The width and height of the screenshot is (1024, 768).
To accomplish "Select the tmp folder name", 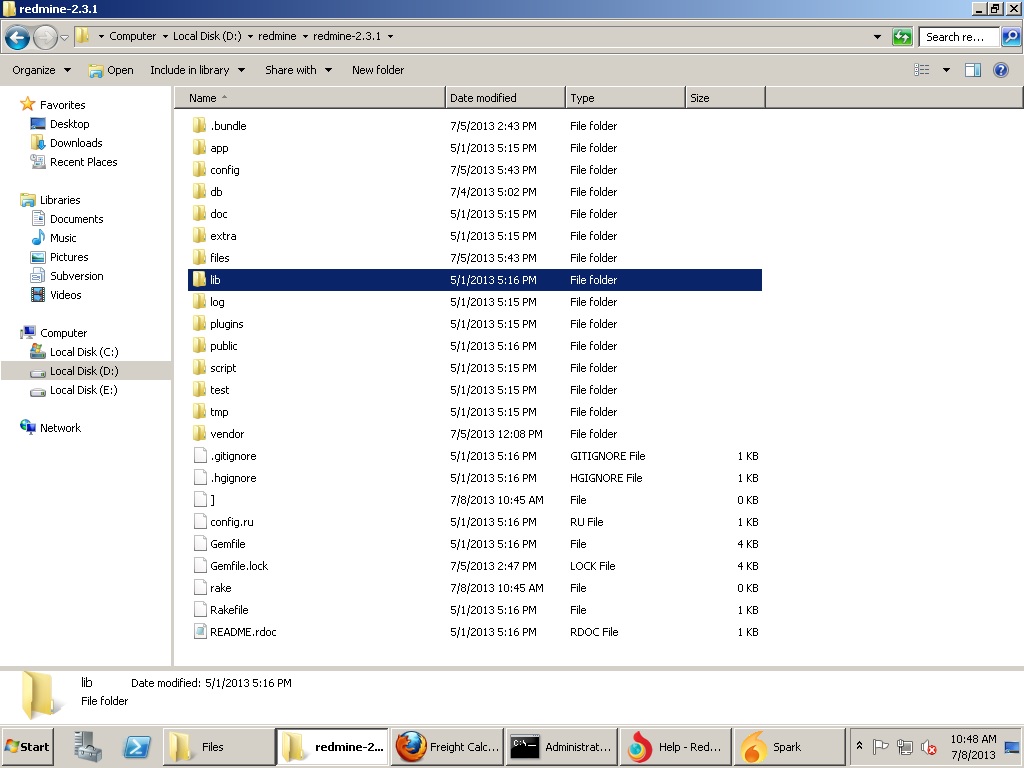I will (x=219, y=412).
